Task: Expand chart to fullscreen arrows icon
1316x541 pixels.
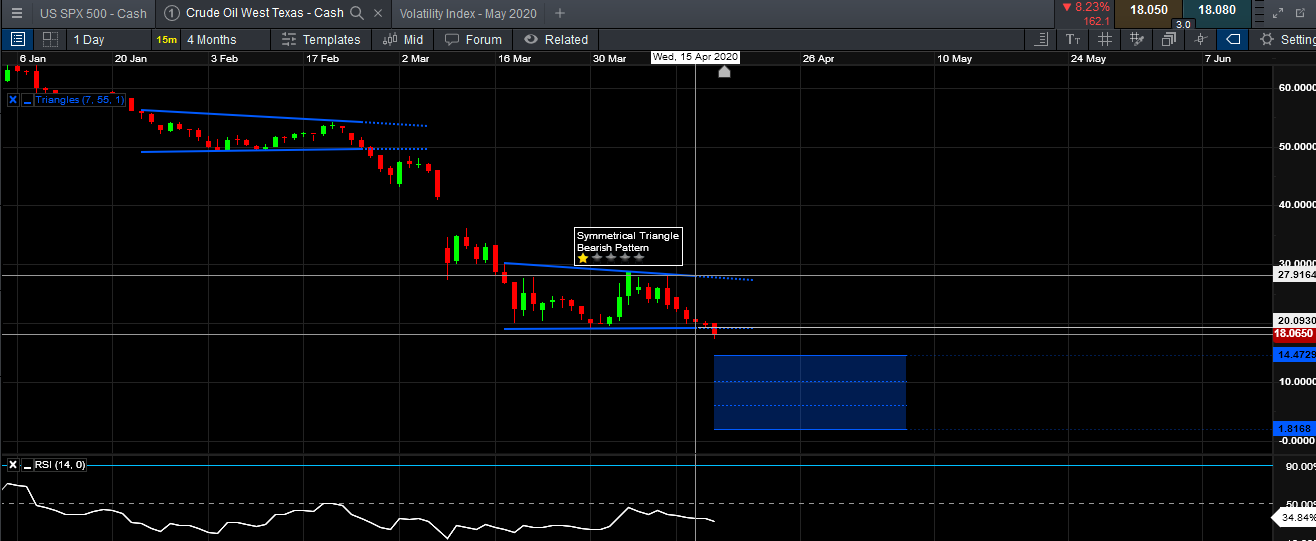Action: coord(1279,13)
